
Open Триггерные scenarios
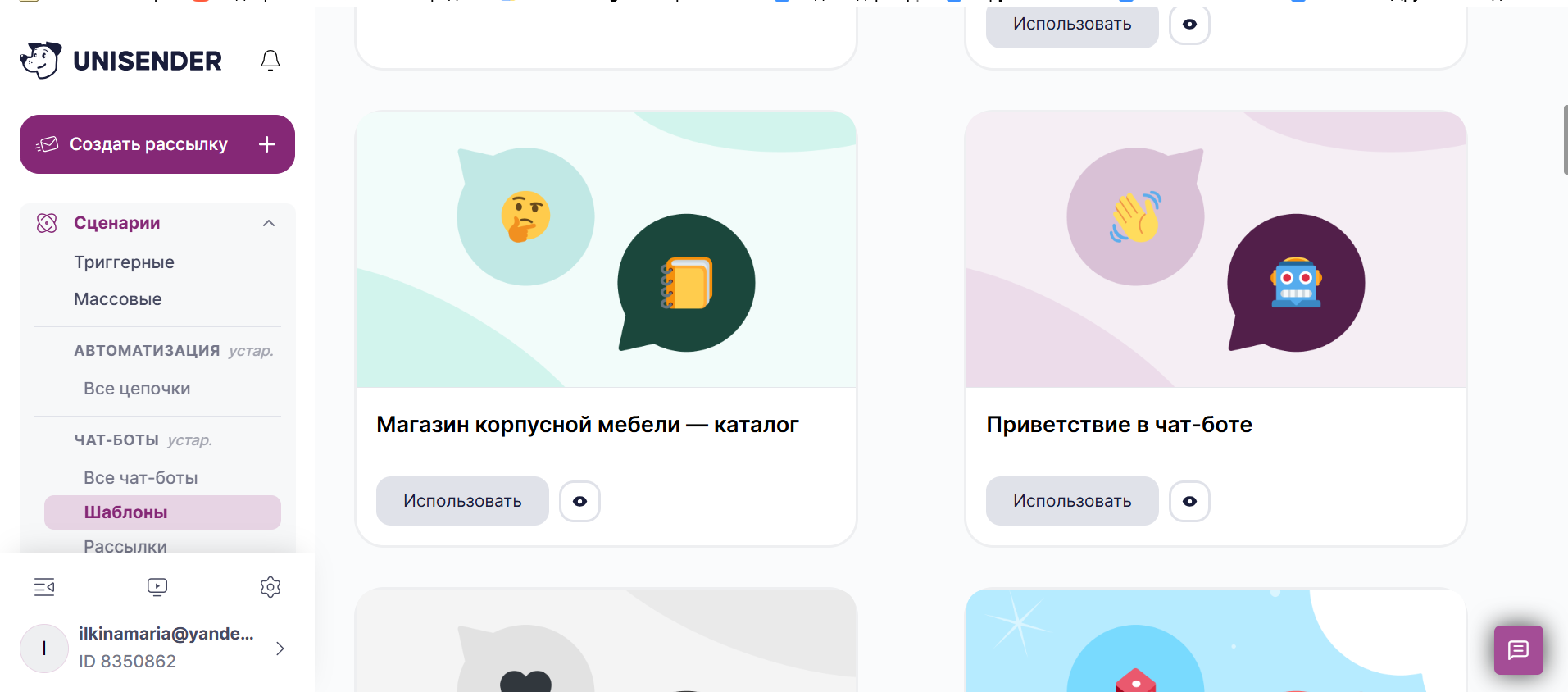[124, 262]
